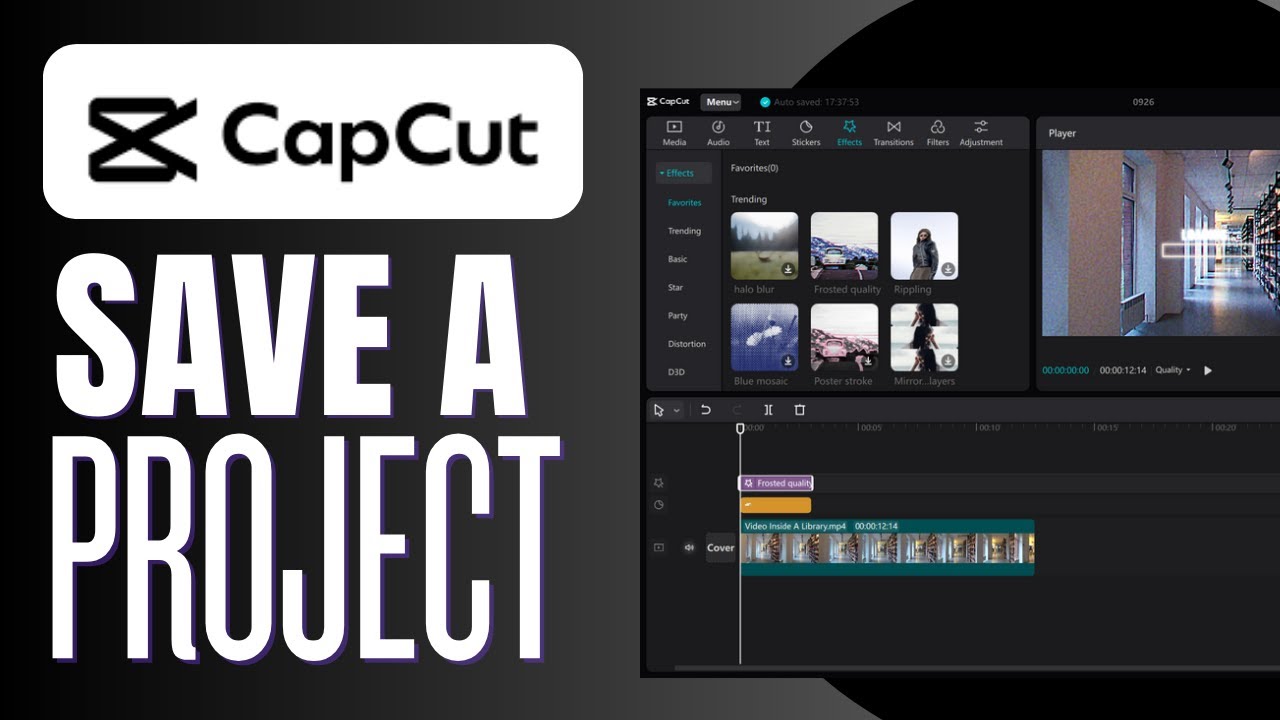Click the video track icon
Viewport: 1280px width, 720px height.
658,547
